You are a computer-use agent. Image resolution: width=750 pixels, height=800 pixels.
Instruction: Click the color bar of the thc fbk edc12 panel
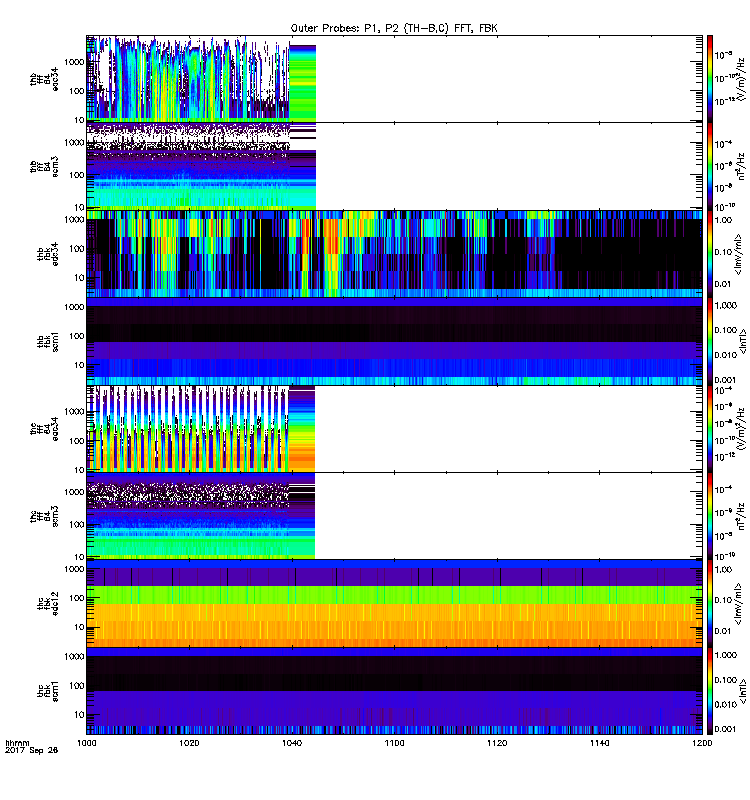click(710, 604)
